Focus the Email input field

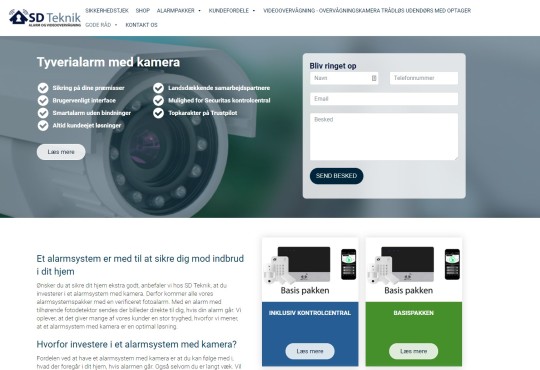[384, 99]
